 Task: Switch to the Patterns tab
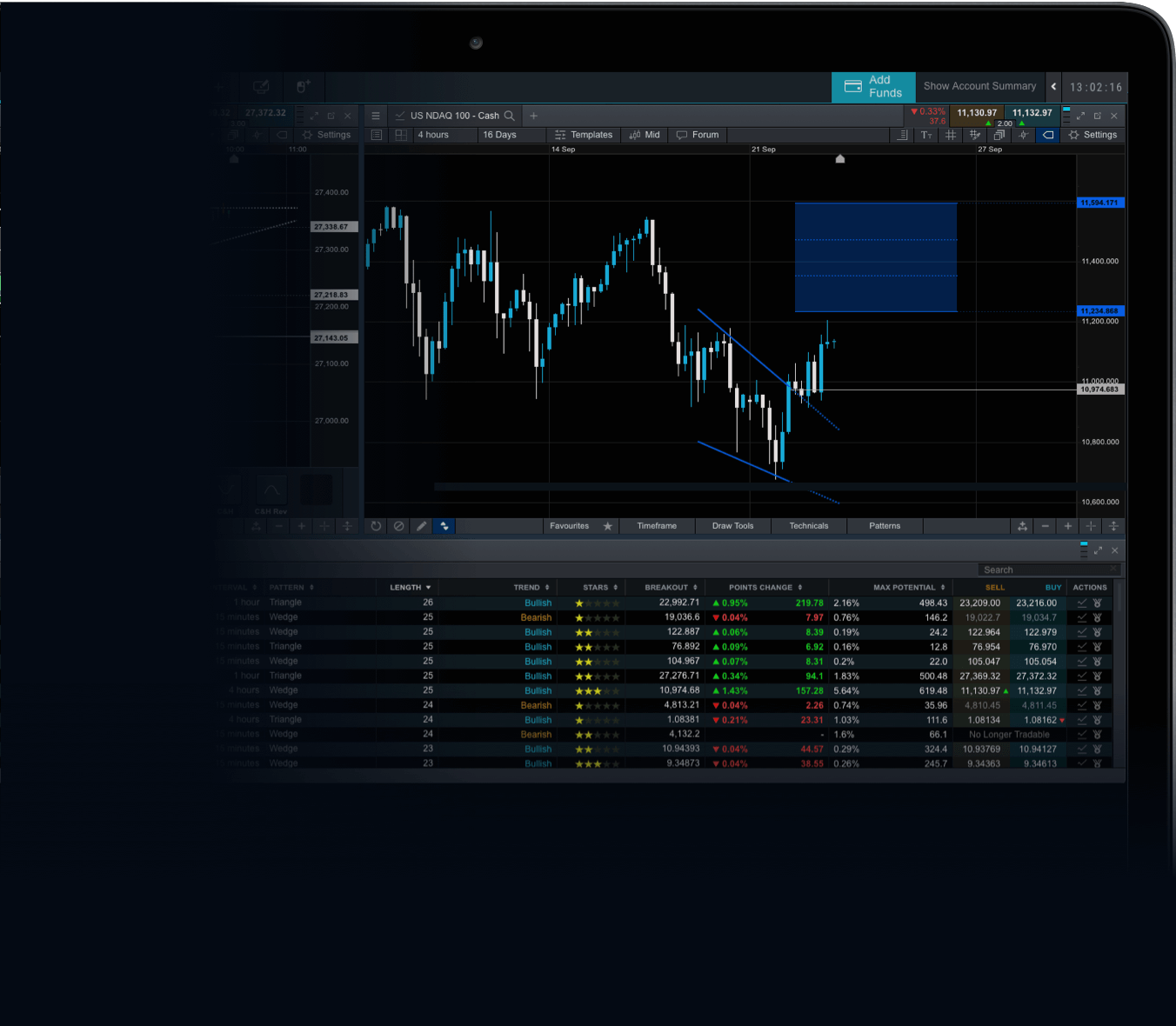tap(885, 526)
